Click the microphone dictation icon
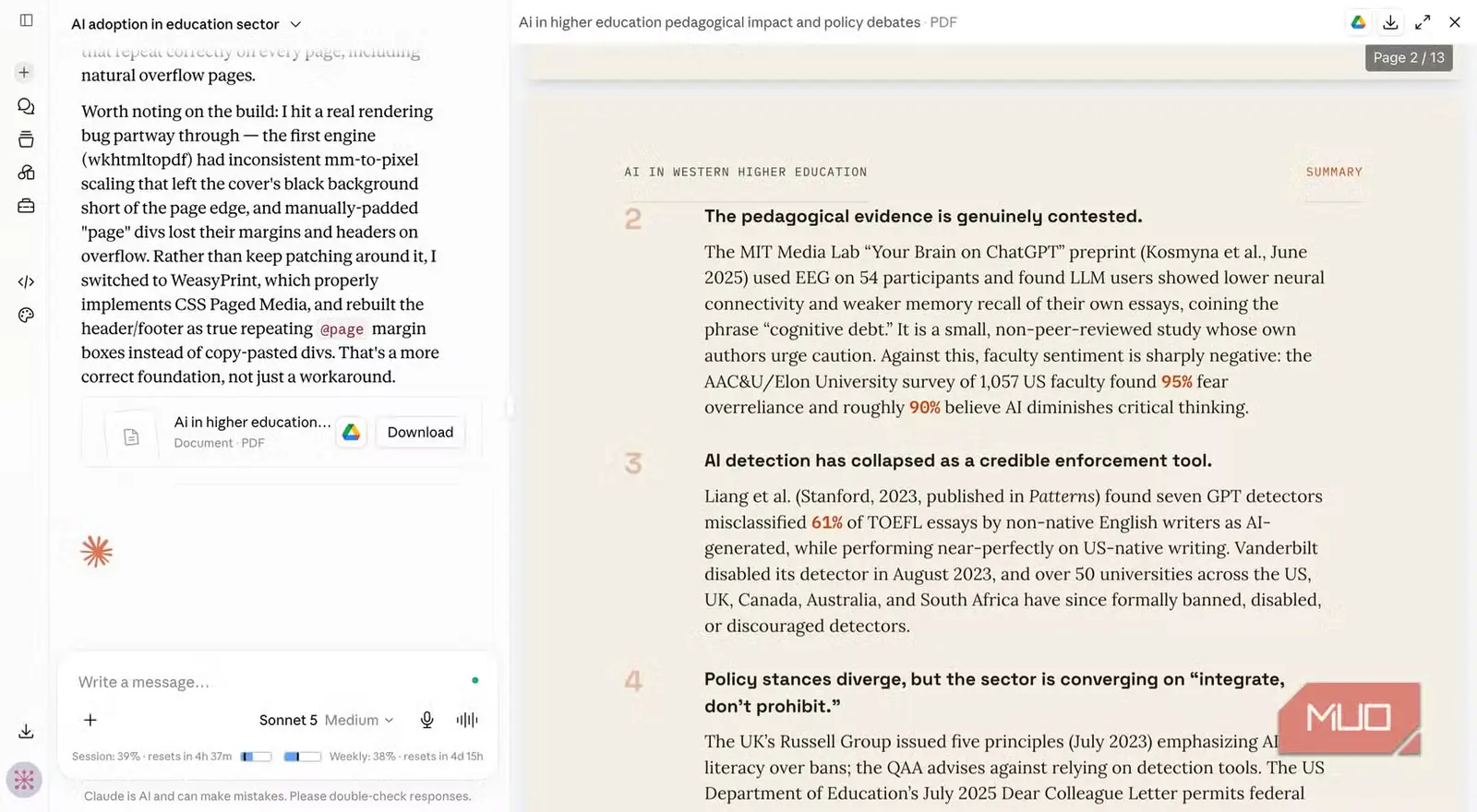Image resolution: width=1477 pixels, height=812 pixels. pos(426,720)
